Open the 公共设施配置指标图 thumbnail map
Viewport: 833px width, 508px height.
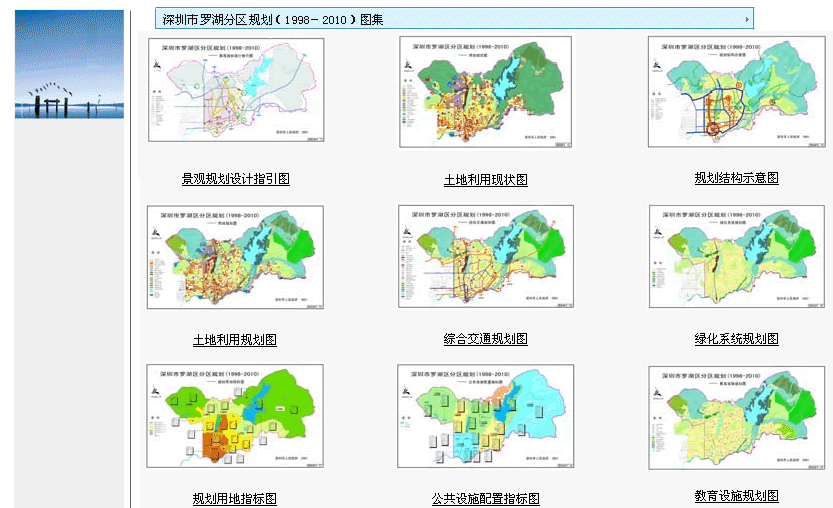[x=486, y=417]
